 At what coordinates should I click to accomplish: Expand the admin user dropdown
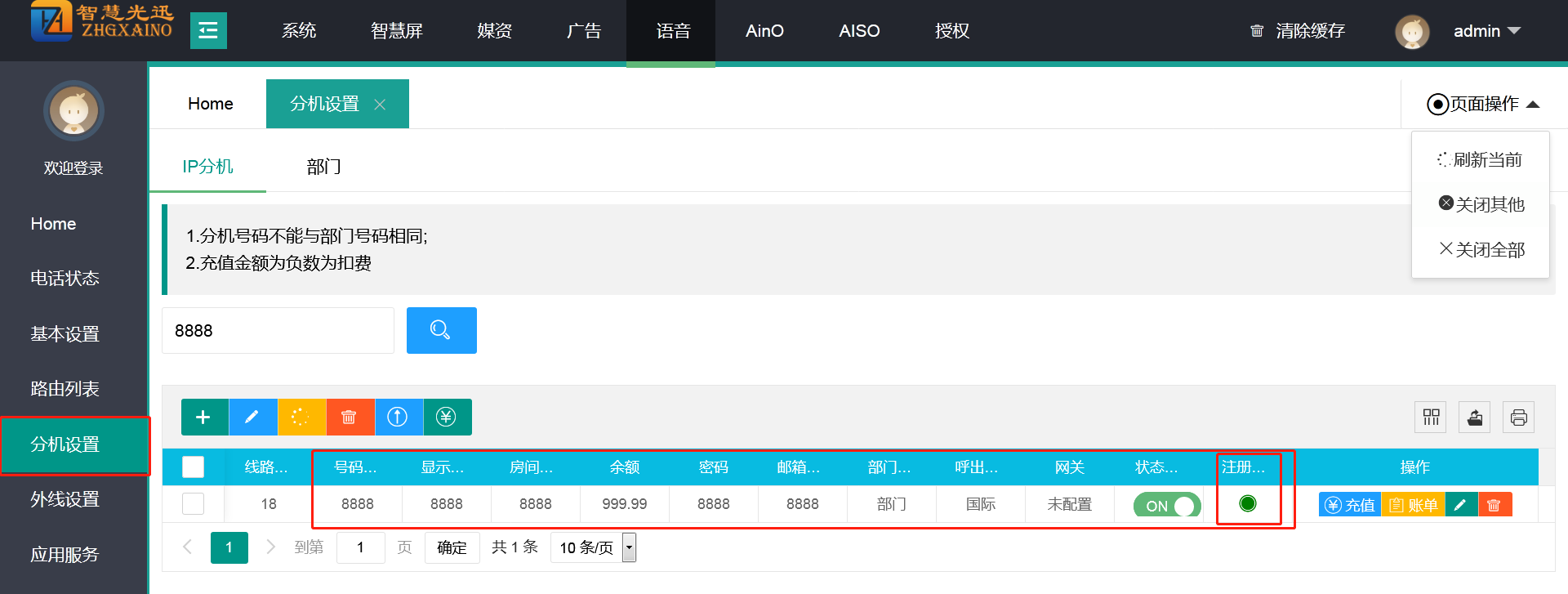pyautogui.click(x=1486, y=31)
